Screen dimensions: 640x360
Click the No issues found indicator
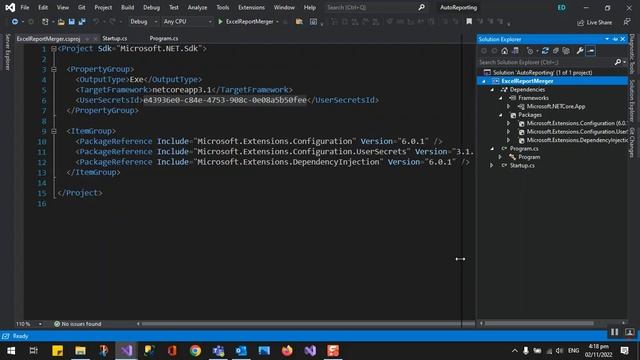point(78,324)
